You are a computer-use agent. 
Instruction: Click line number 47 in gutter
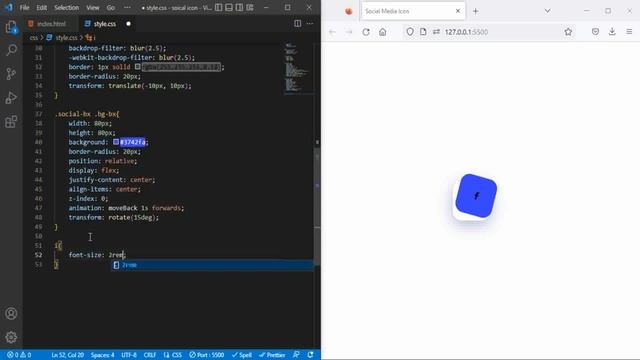(38, 208)
